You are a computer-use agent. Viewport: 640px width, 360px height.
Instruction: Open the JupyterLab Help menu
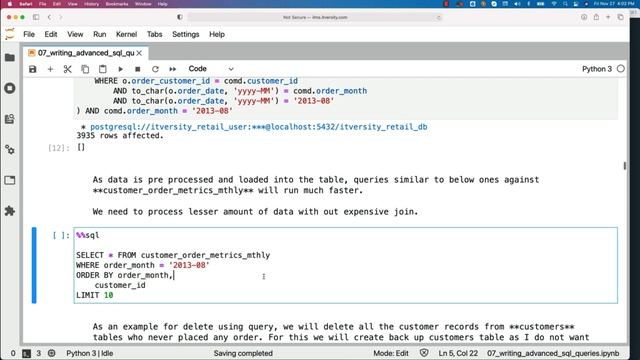(x=217, y=34)
